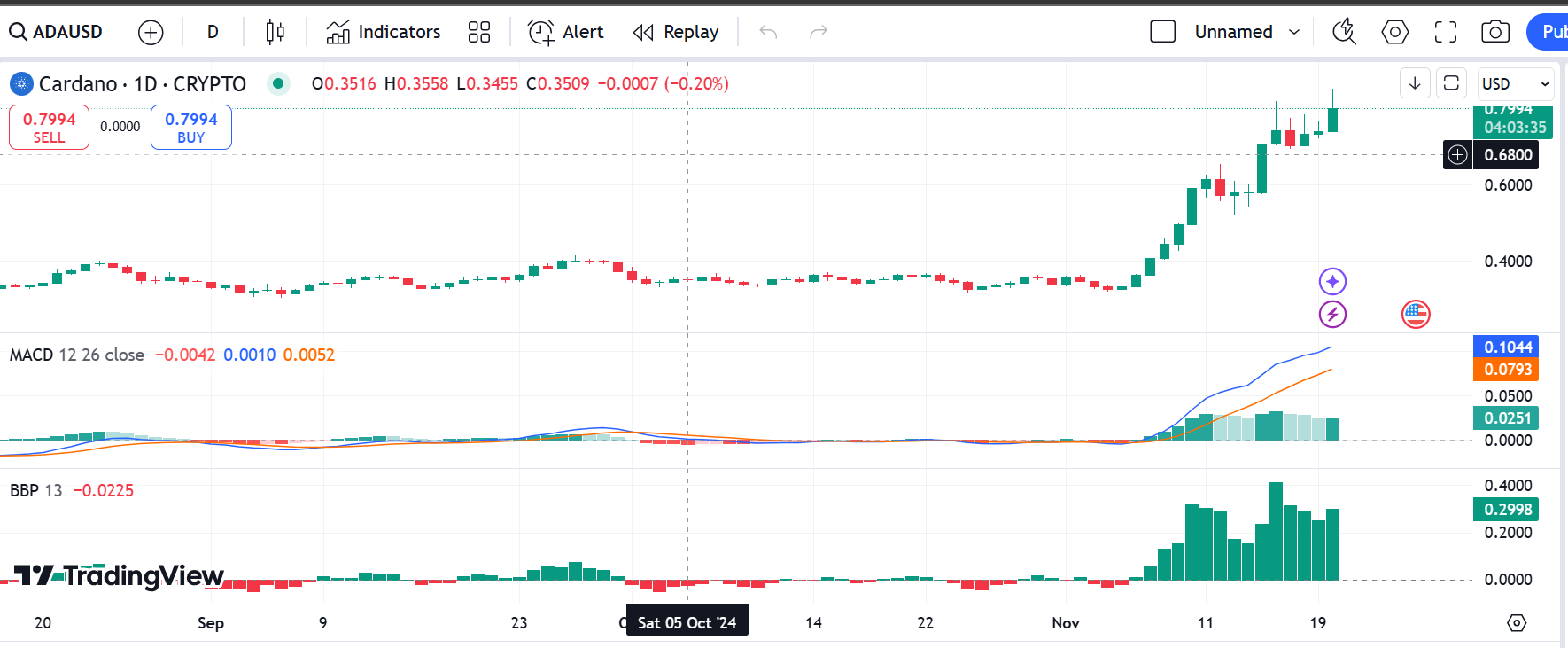Add symbol with the plus circle icon
Image resolution: width=1568 pixels, height=648 pixels.
click(x=151, y=33)
